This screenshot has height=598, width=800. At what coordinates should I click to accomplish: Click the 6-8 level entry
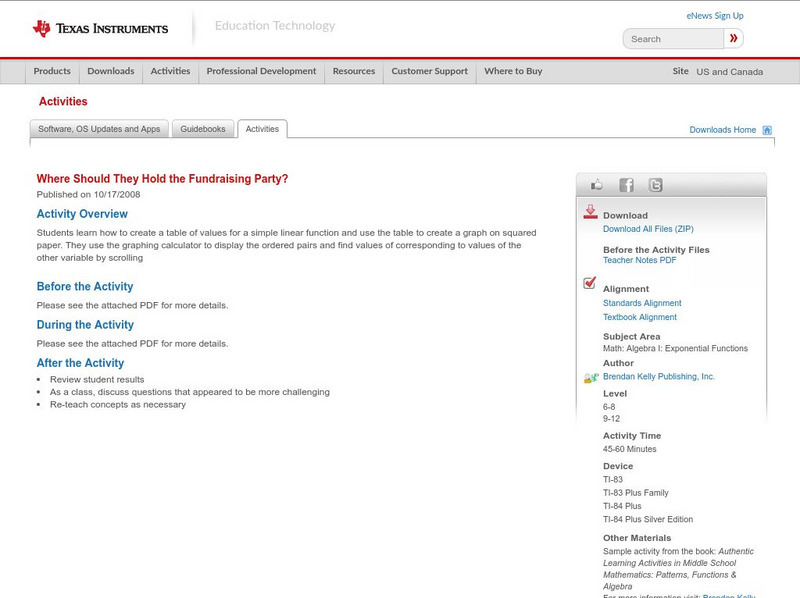(609, 407)
